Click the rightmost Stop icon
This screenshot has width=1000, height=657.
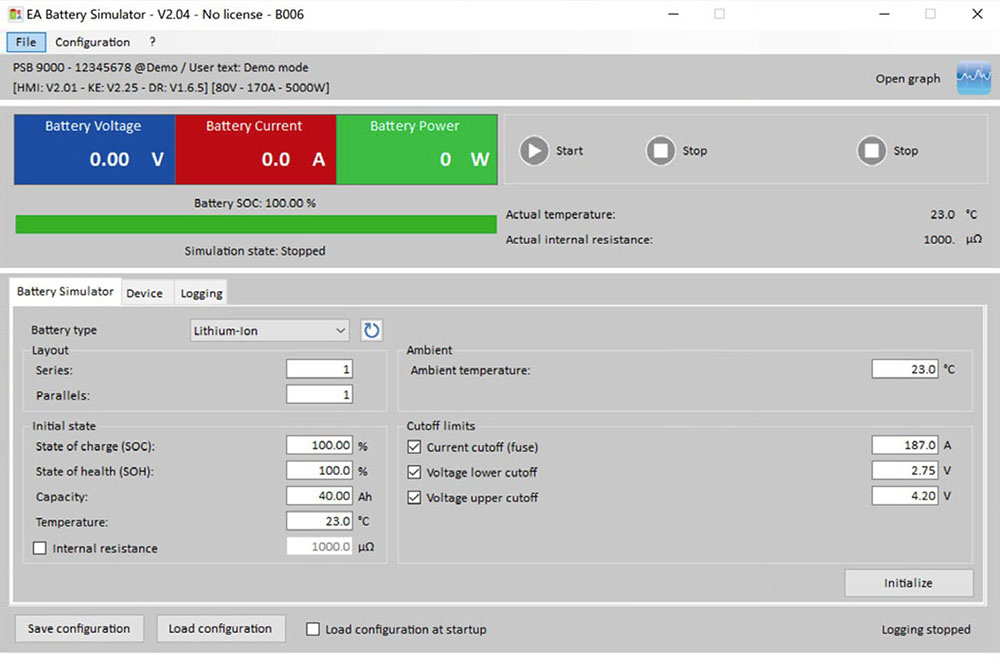click(x=872, y=151)
